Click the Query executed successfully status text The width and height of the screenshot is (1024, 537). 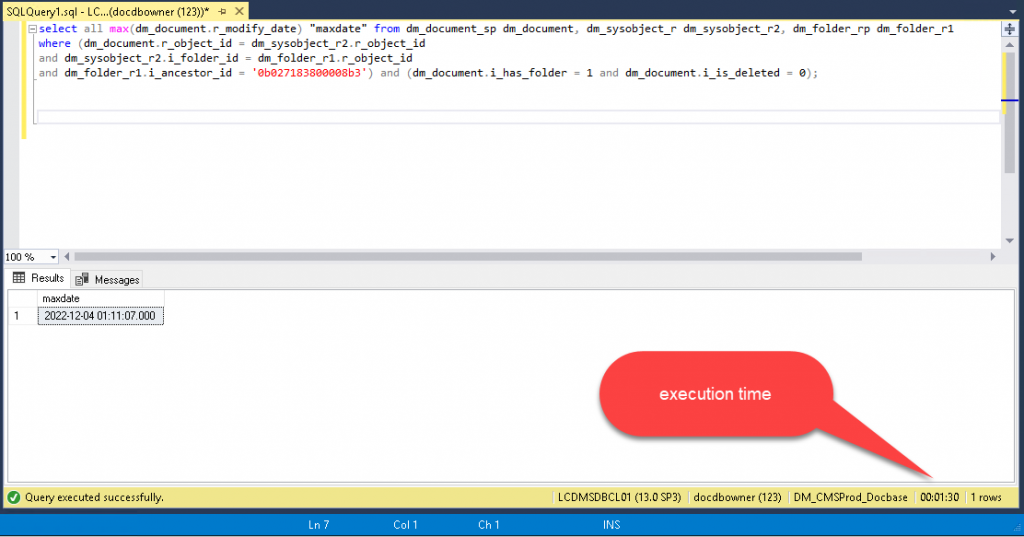click(x=94, y=497)
